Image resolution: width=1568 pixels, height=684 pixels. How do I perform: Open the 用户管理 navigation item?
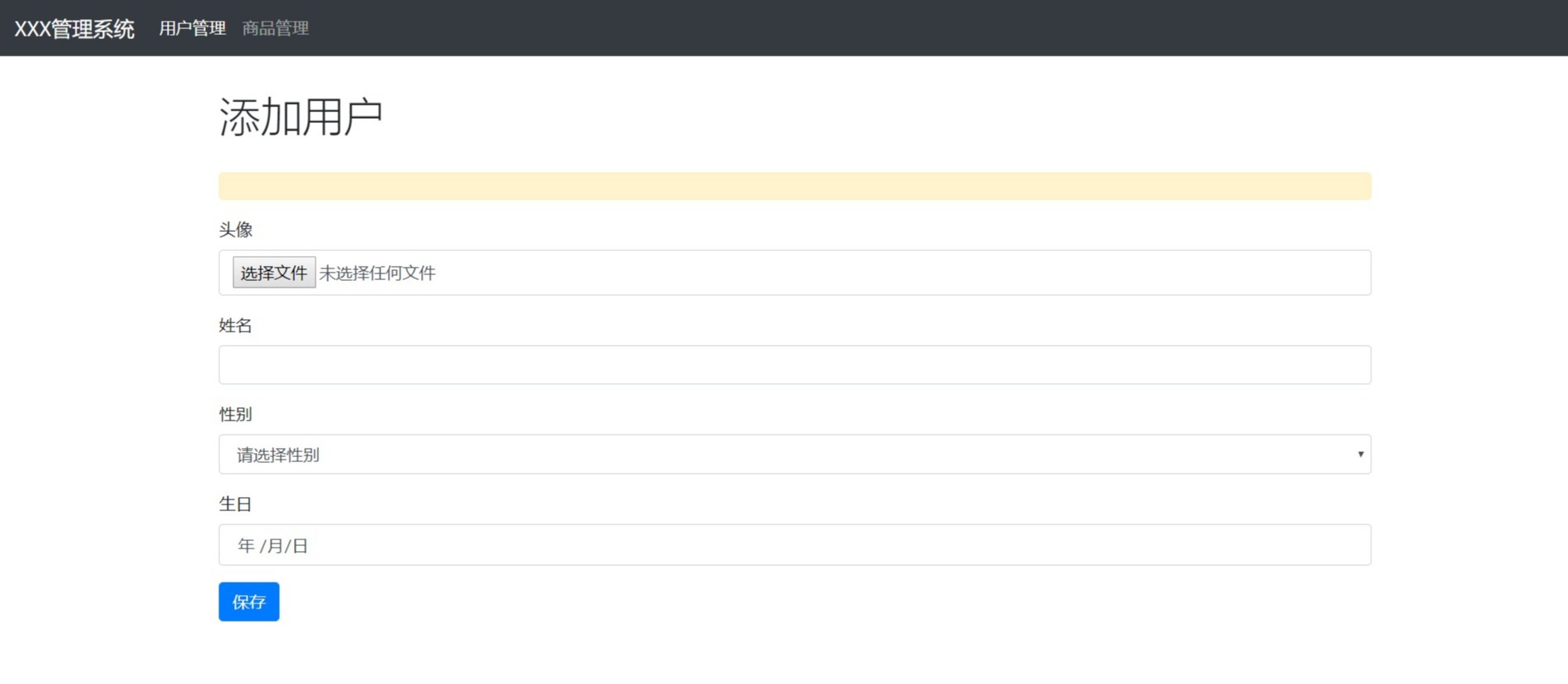[192, 28]
